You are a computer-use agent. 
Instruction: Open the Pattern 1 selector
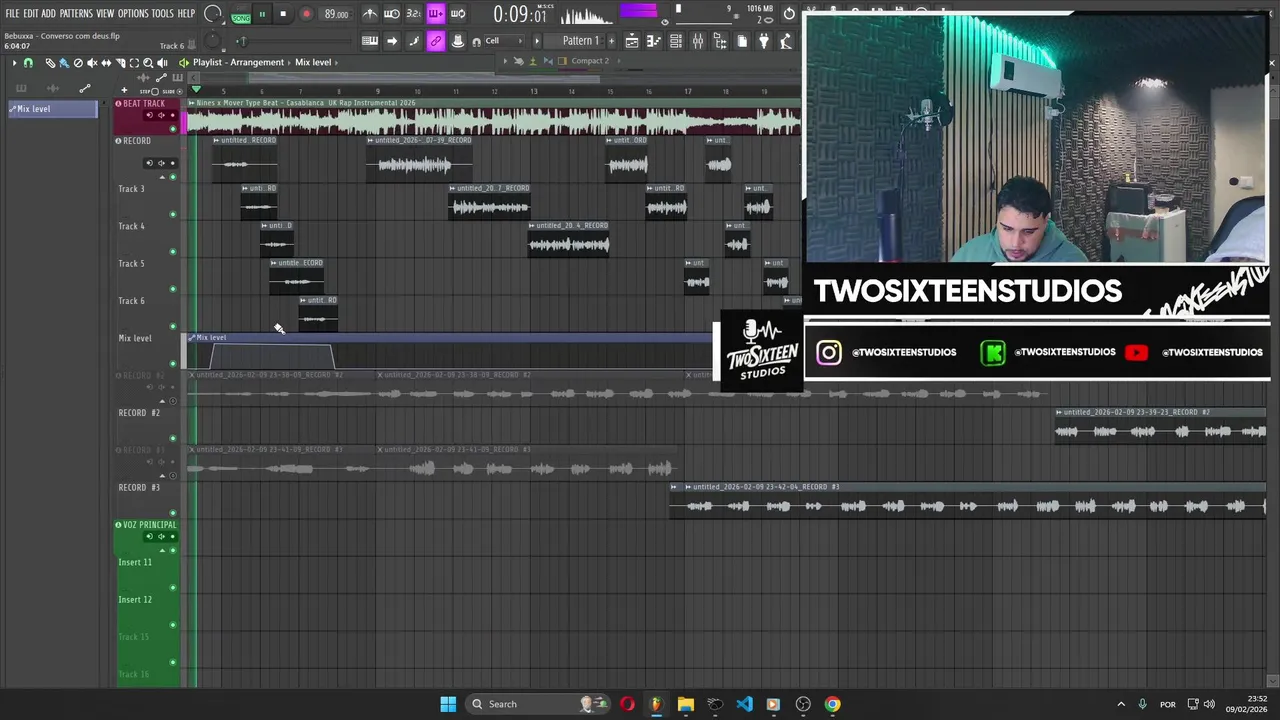575,41
